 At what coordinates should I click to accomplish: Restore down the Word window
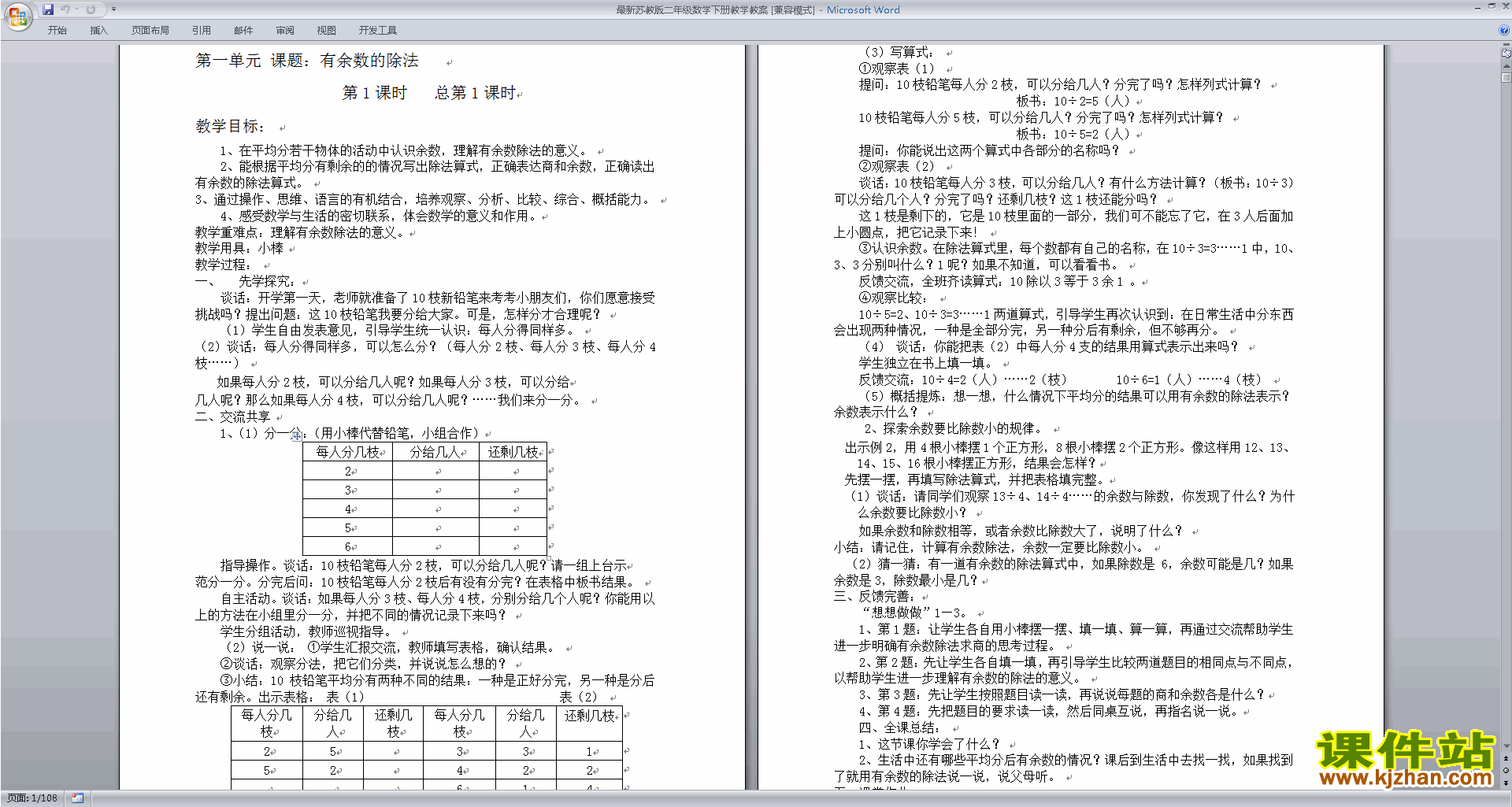pyautogui.click(x=1491, y=6)
